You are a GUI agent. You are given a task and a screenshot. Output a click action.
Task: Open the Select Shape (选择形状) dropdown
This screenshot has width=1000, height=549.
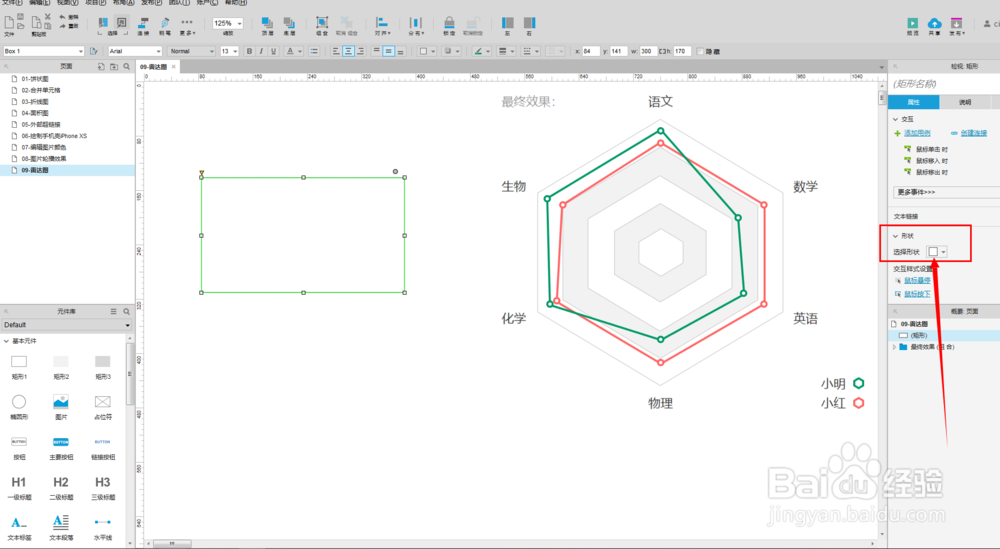[937, 252]
